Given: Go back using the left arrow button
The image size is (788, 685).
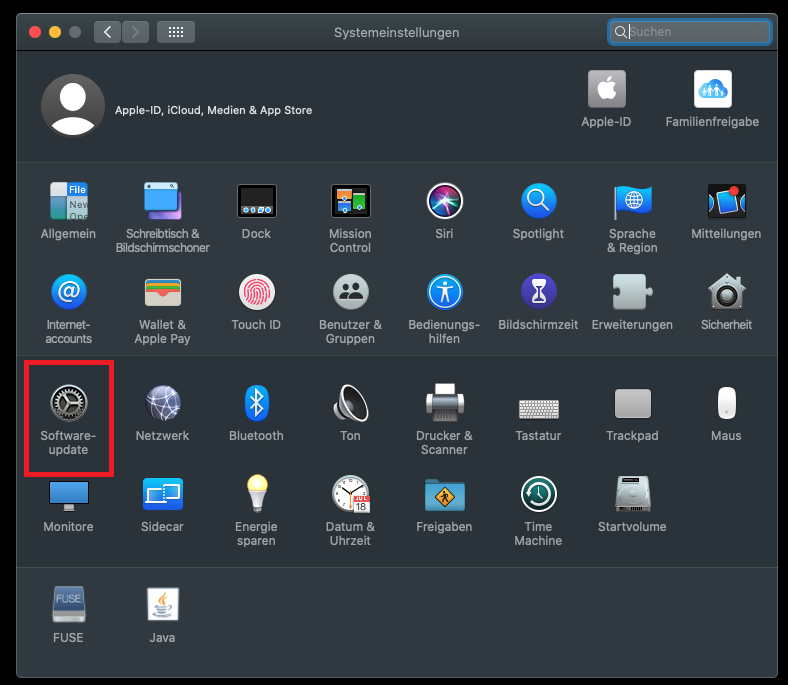Looking at the screenshot, I should pos(108,32).
